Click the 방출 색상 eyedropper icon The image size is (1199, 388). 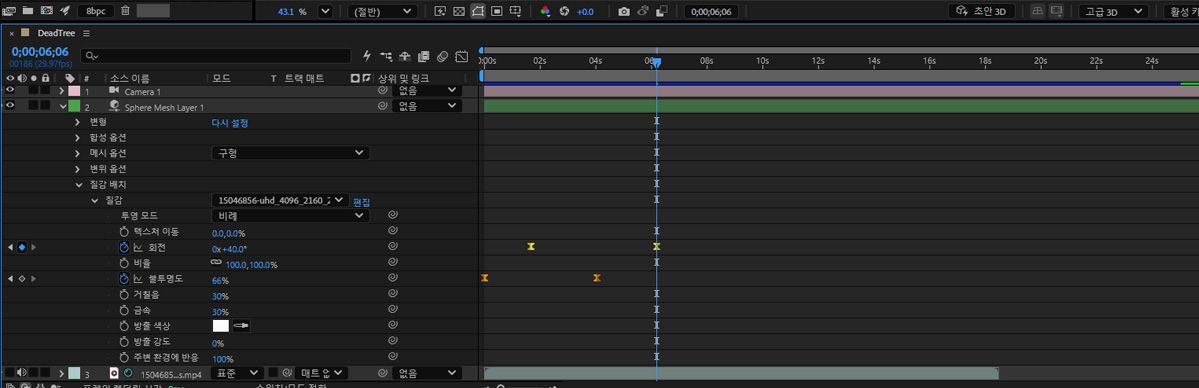coord(242,326)
